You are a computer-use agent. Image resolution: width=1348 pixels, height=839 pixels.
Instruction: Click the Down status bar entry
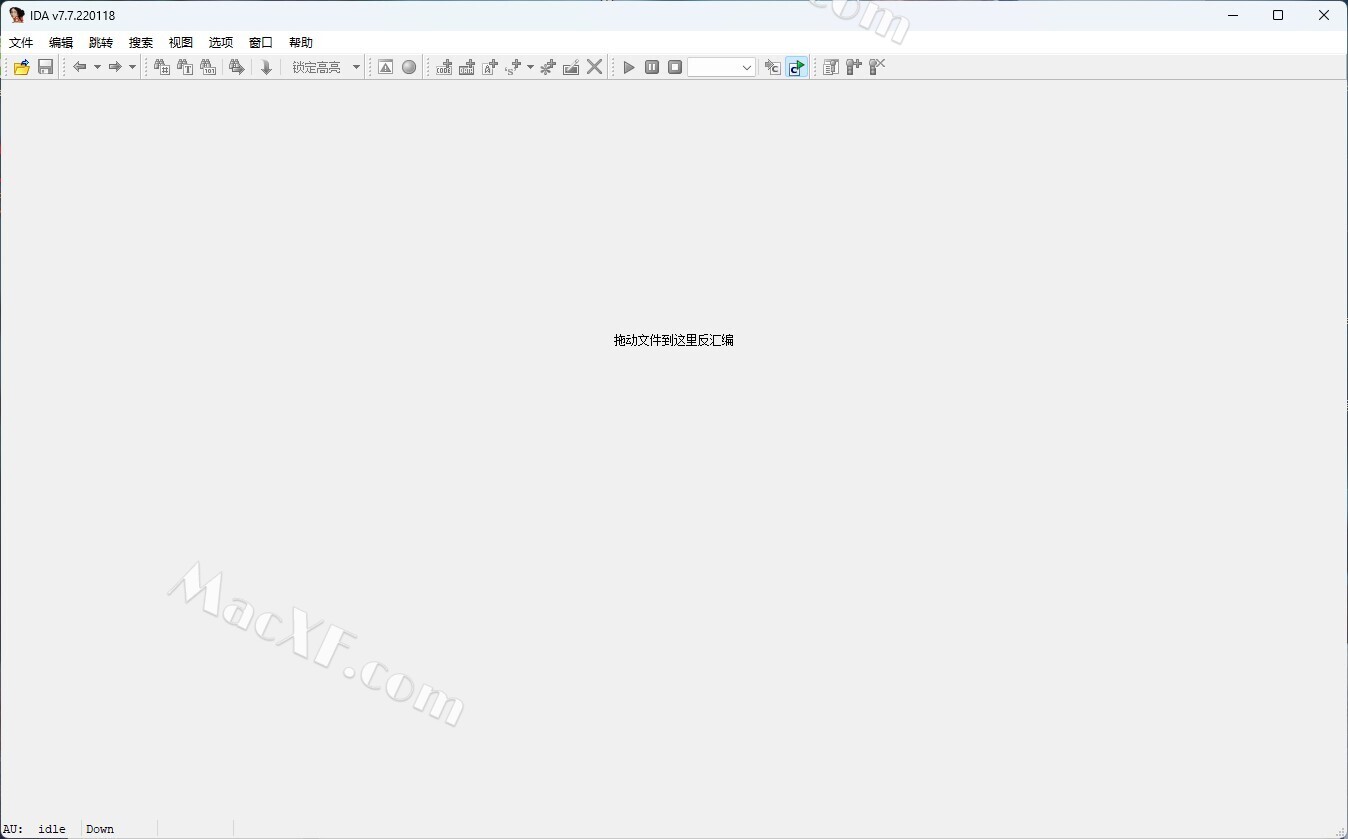(x=100, y=829)
